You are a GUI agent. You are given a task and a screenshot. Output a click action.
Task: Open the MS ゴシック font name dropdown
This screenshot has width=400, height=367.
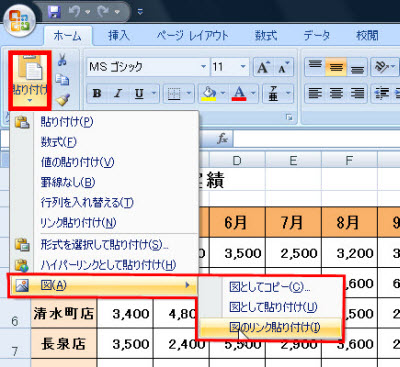(203, 67)
